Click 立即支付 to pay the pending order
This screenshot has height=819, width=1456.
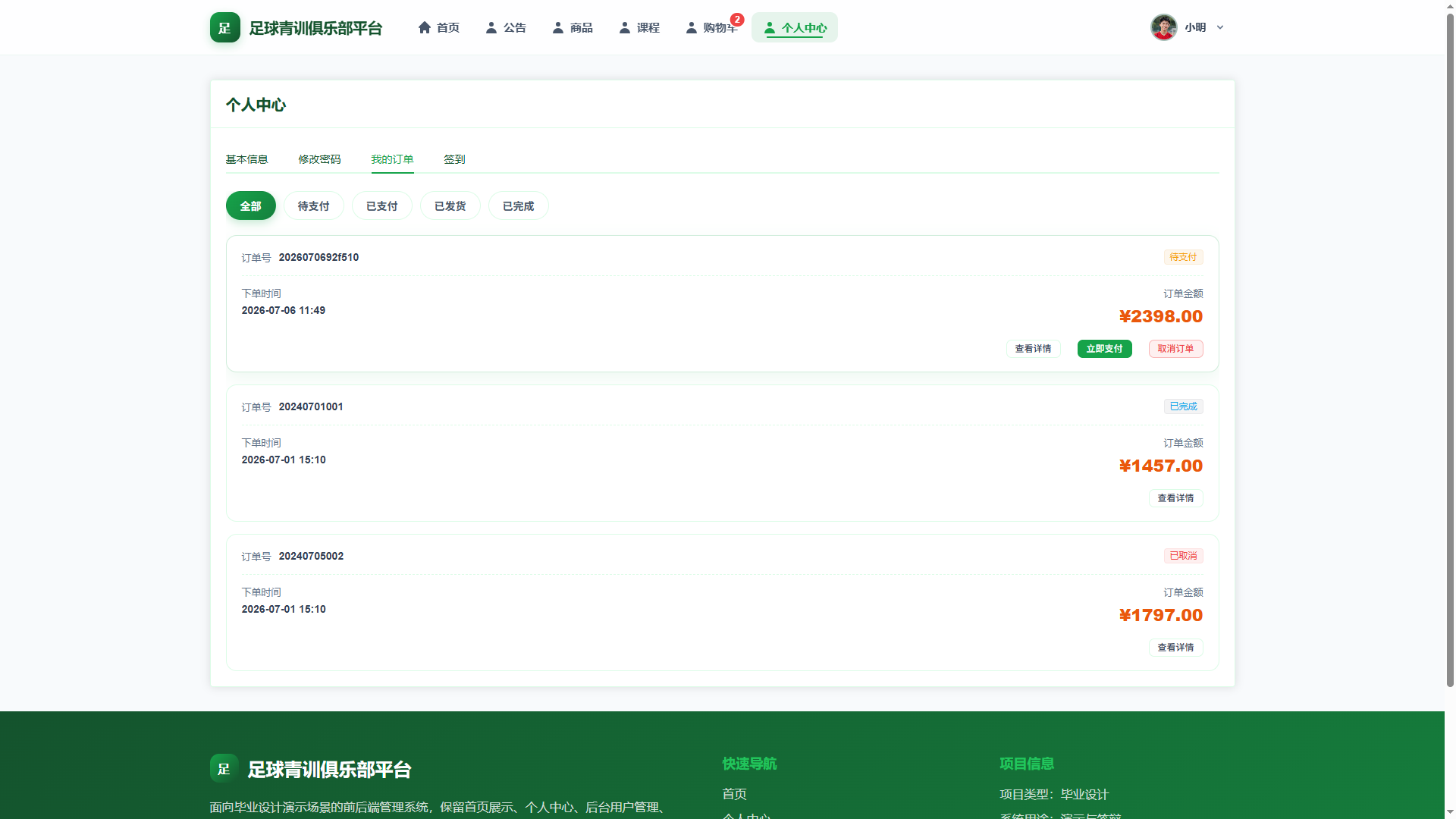(1105, 349)
